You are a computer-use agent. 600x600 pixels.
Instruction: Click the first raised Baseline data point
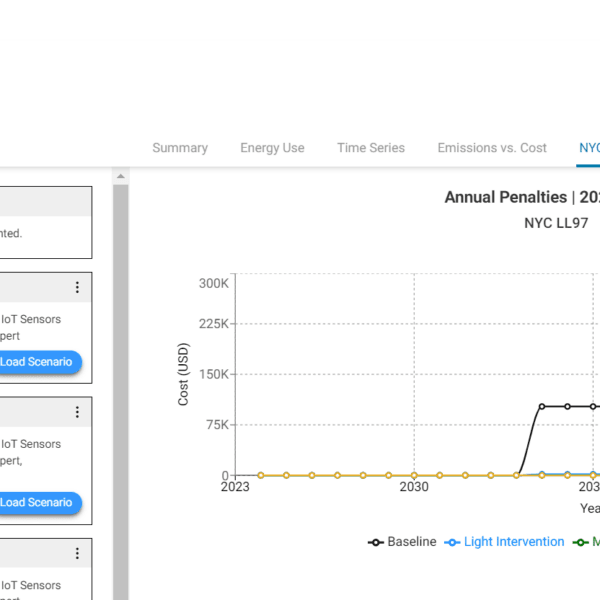(542, 406)
